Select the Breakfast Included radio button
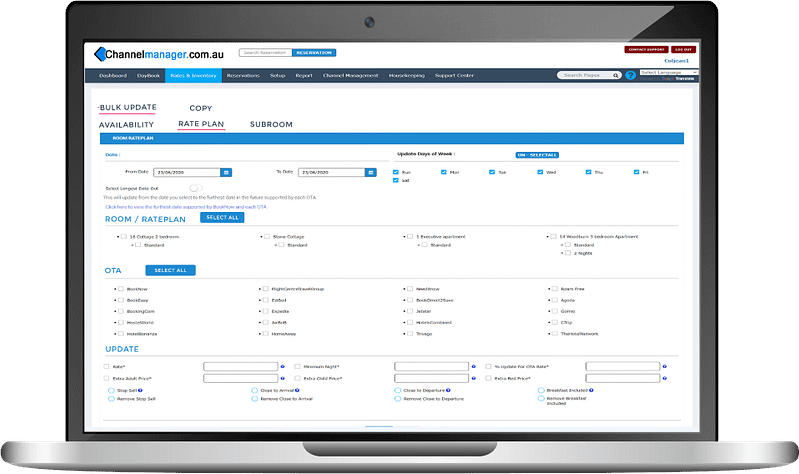The image size is (799, 474). point(541,390)
